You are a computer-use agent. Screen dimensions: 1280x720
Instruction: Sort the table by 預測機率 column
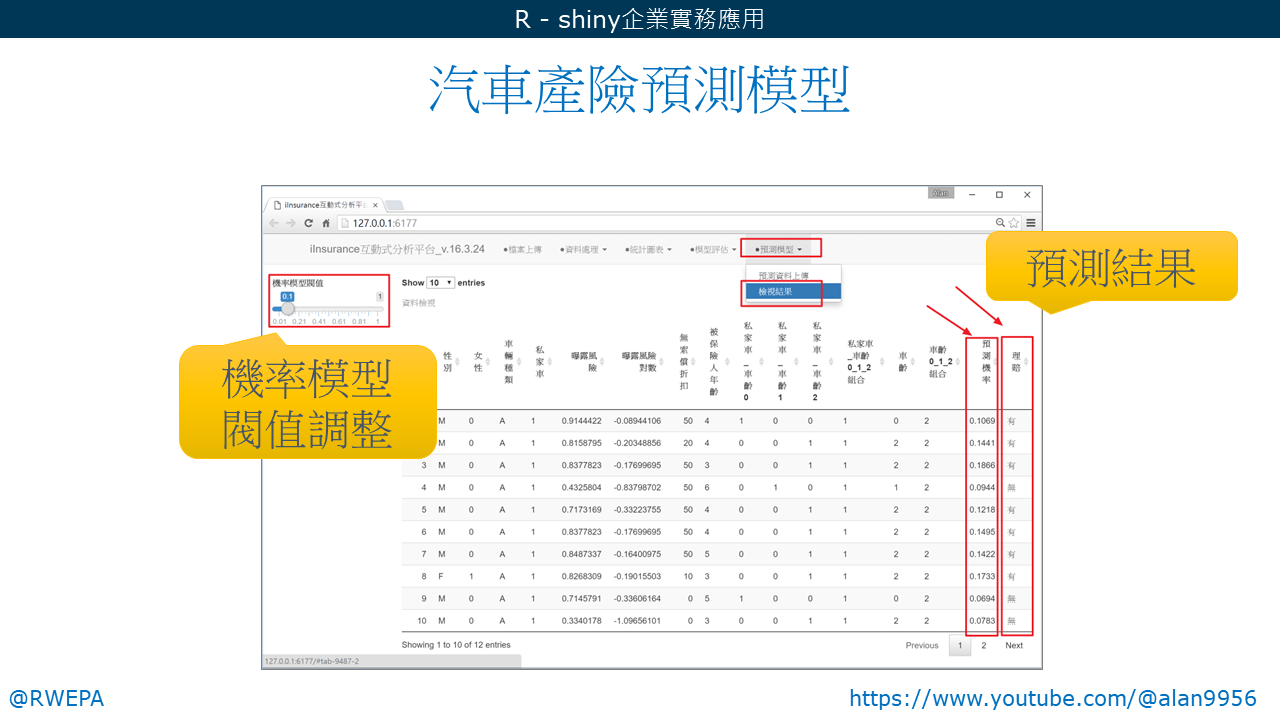pyautogui.click(x=985, y=361)
